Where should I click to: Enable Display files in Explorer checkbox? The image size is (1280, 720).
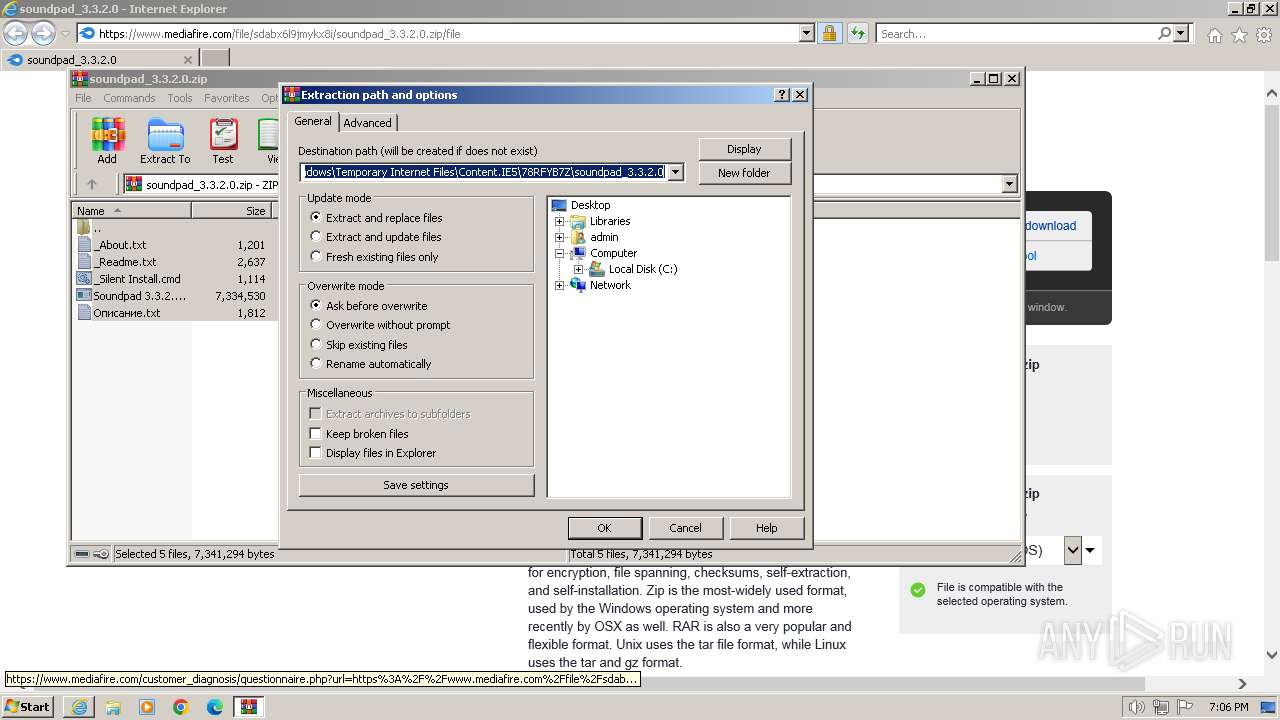(316, 453)
